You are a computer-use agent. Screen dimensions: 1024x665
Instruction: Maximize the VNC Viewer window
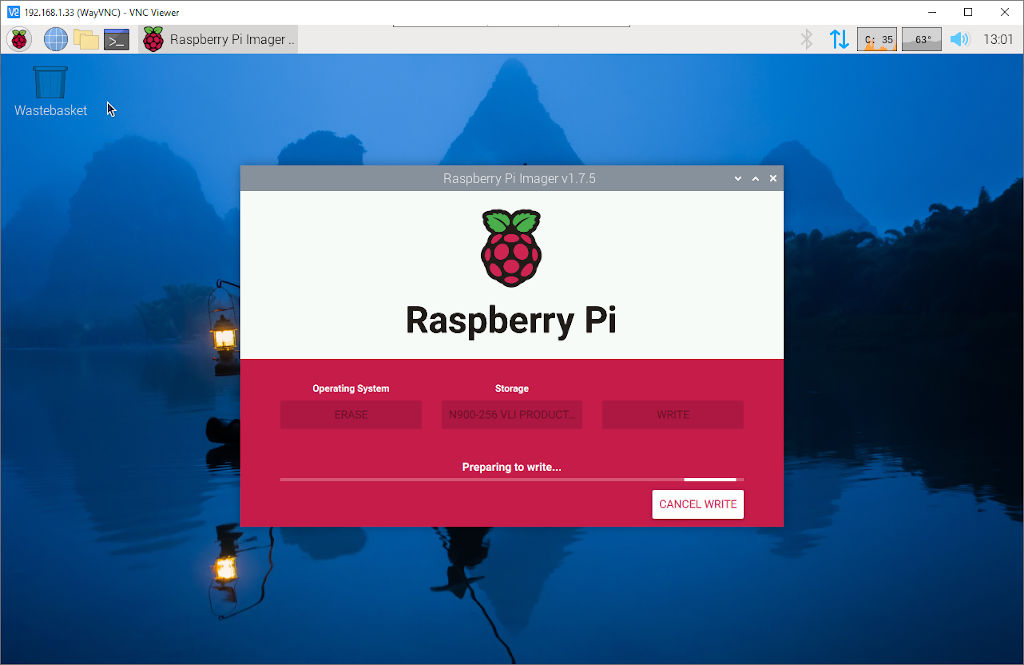pyautogui.click(x=968, y=12)
